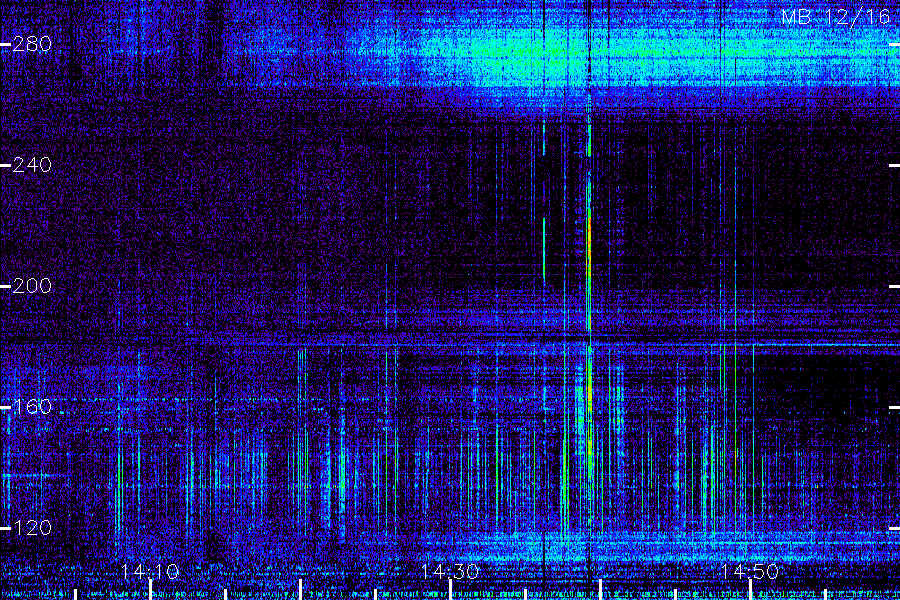The image size is (900, 600).
Task: Select the "14:50" time axis label
Action: point(750,571)
